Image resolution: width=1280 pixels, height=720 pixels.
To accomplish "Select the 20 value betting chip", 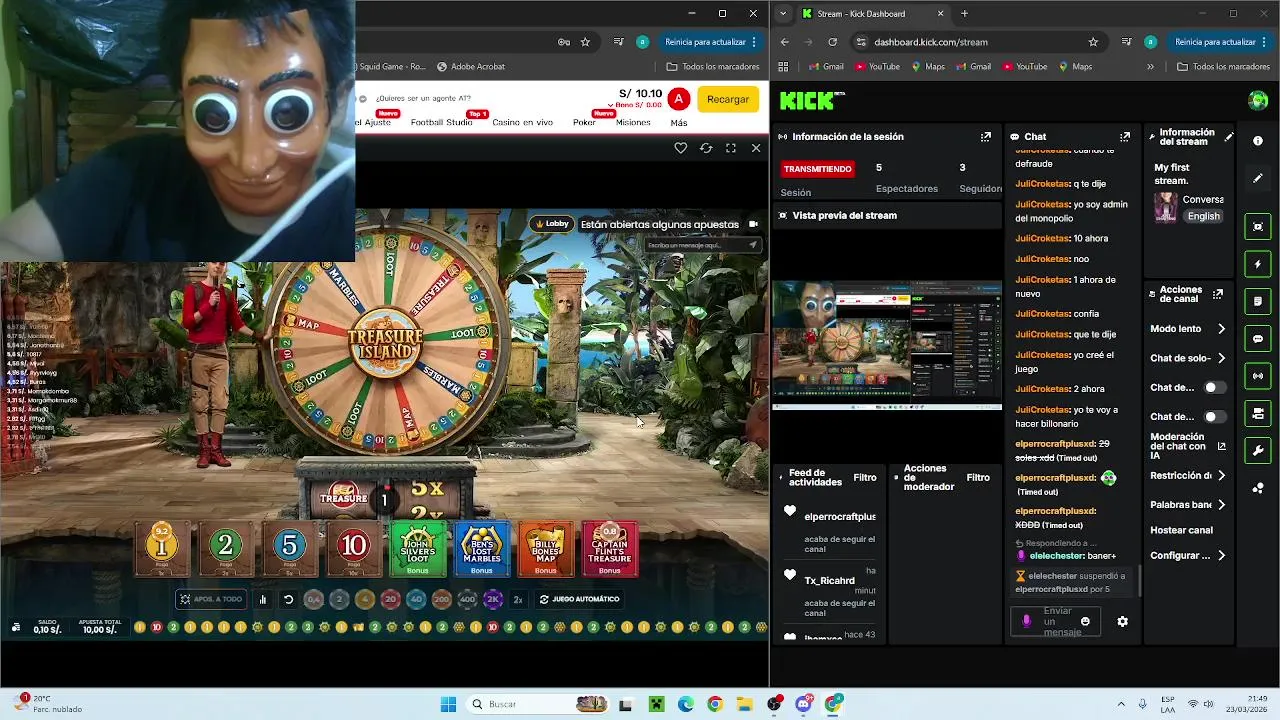I will coord(390,599).
